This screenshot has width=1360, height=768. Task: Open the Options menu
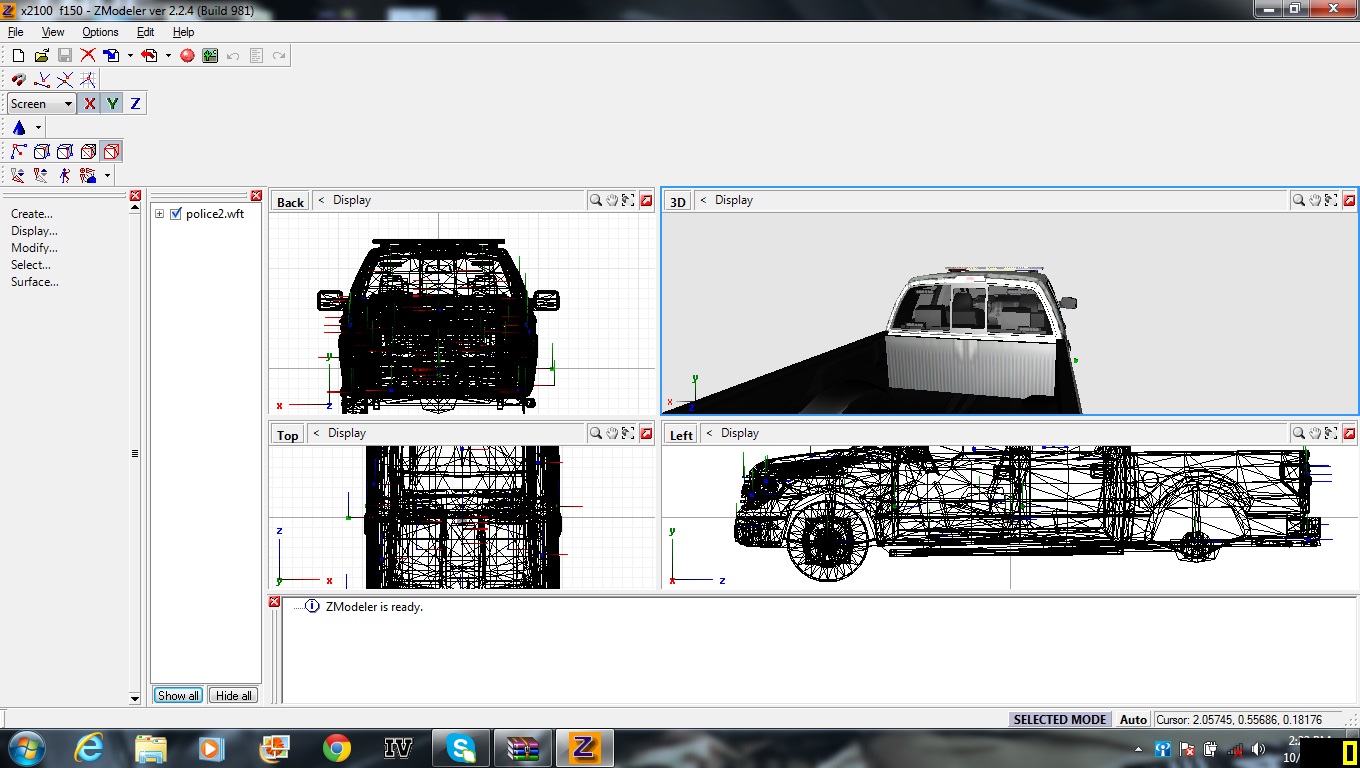[100, 32]
